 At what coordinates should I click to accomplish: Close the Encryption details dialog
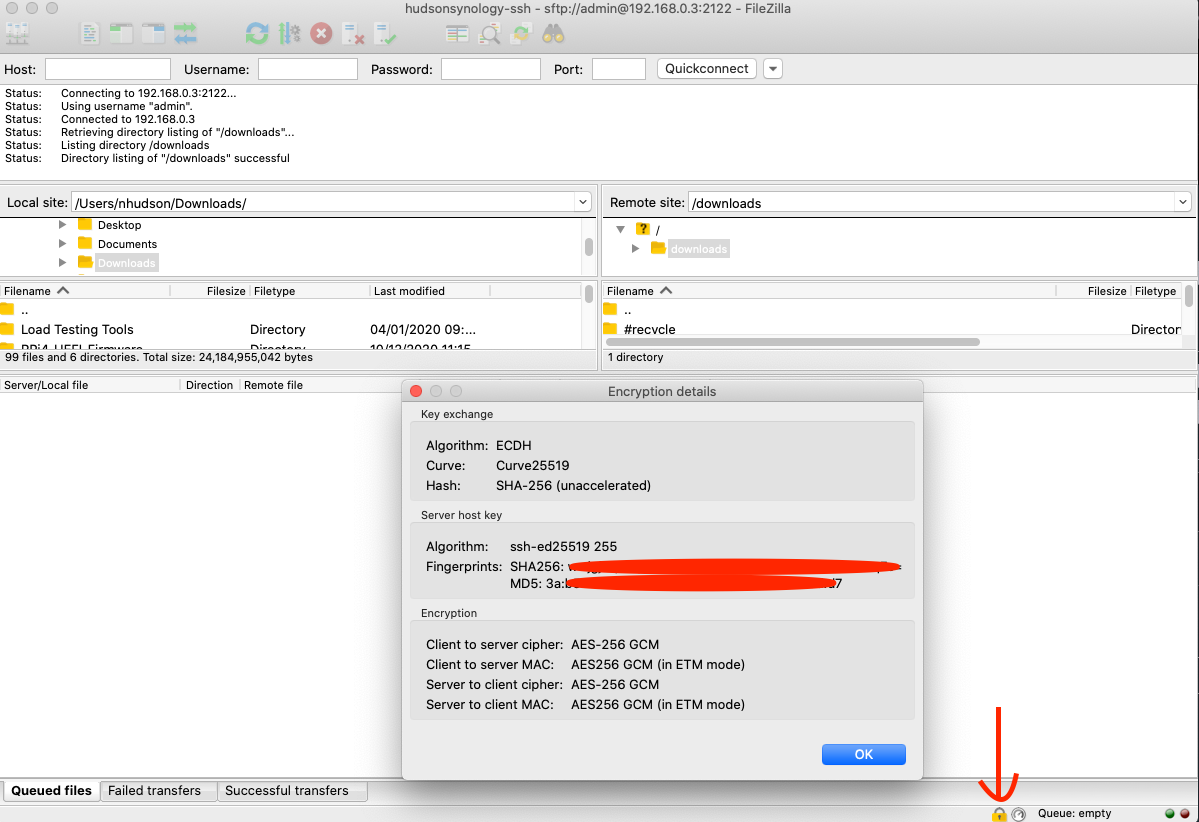416,392
